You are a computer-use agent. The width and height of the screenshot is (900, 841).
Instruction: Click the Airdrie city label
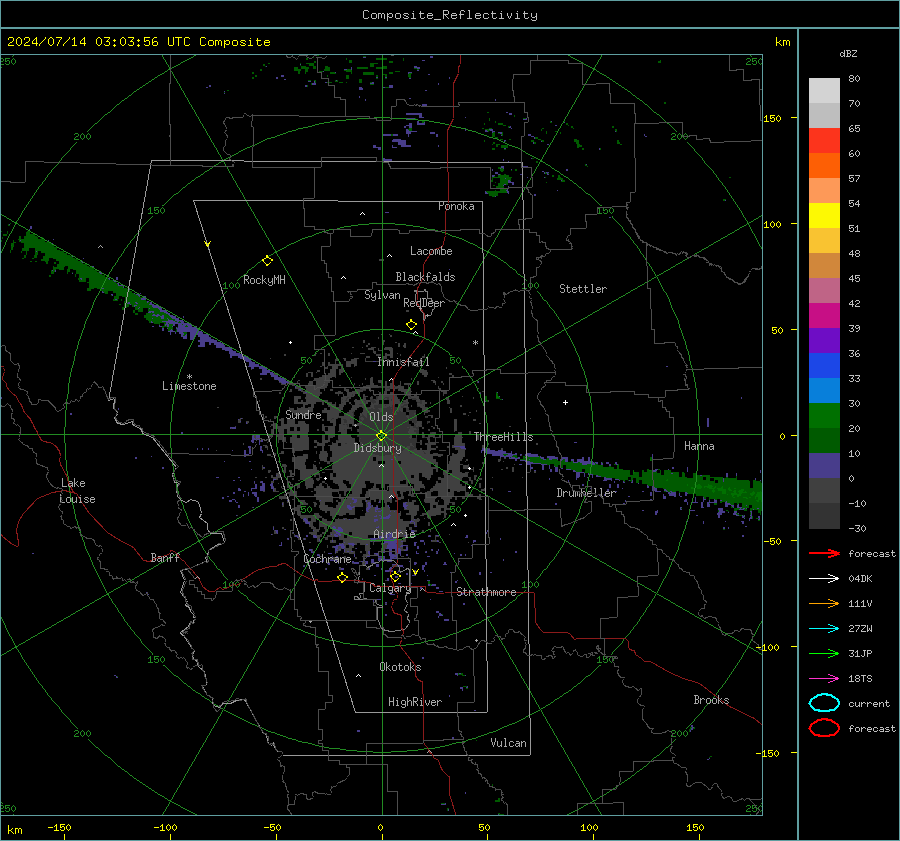point(394,534)
